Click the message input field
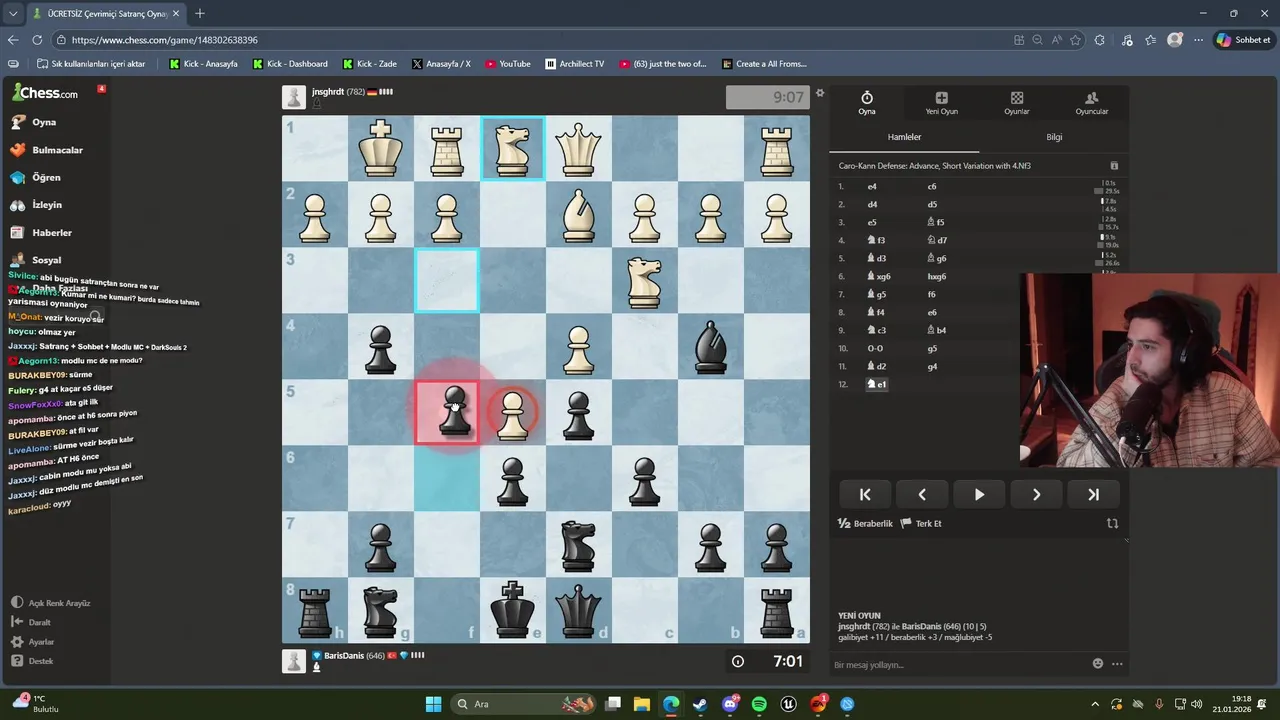Image resolution: width=1280 pixels, height=720 pixels. (960, 664)
